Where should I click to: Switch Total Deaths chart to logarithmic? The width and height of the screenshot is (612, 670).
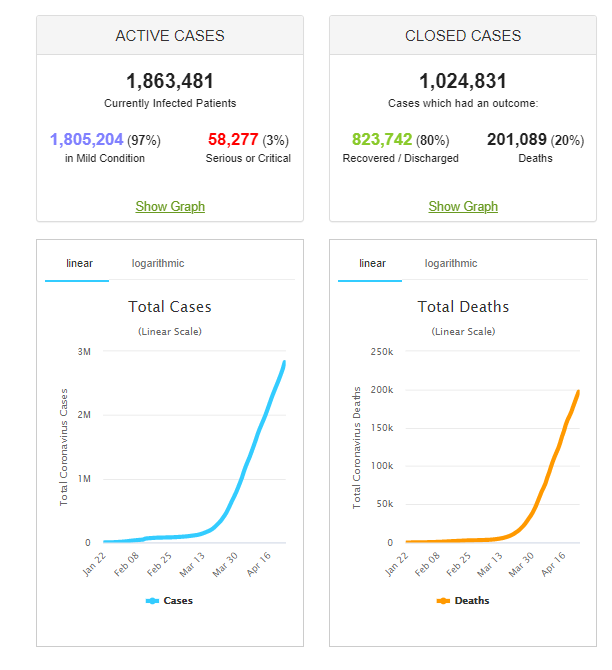pyautogui.click(x=451, y=263)
